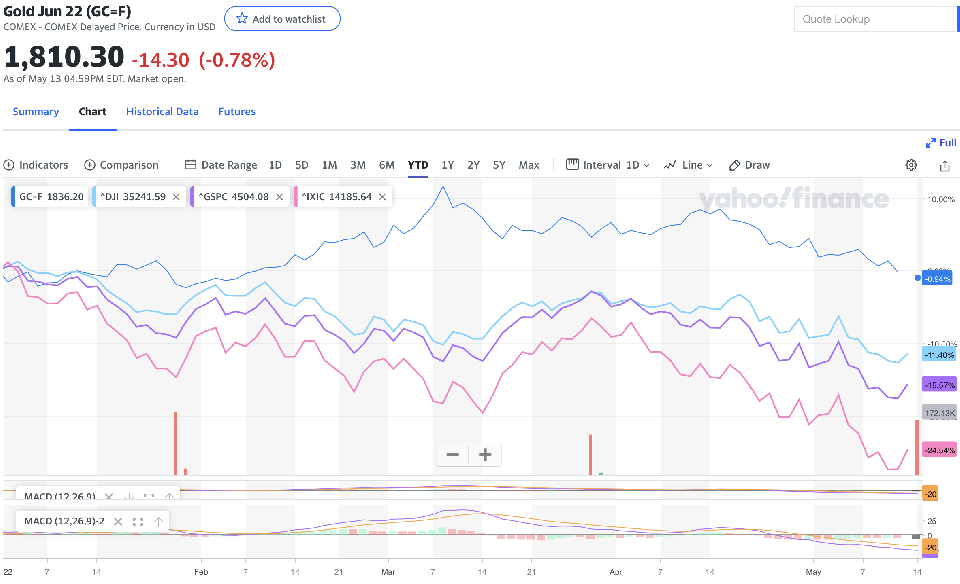Open the Indicators menu

[x=36, y=165]
